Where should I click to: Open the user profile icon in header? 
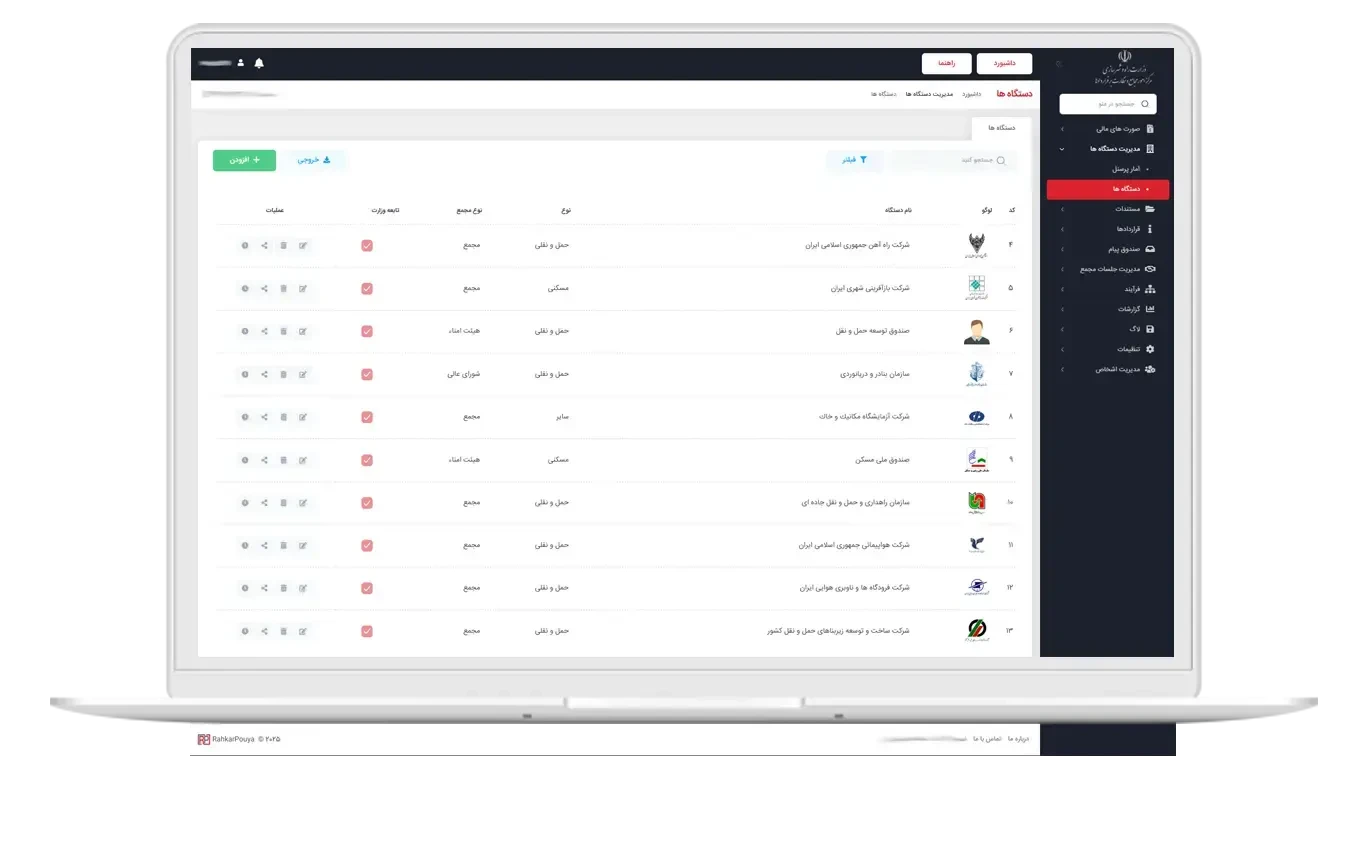240,63
